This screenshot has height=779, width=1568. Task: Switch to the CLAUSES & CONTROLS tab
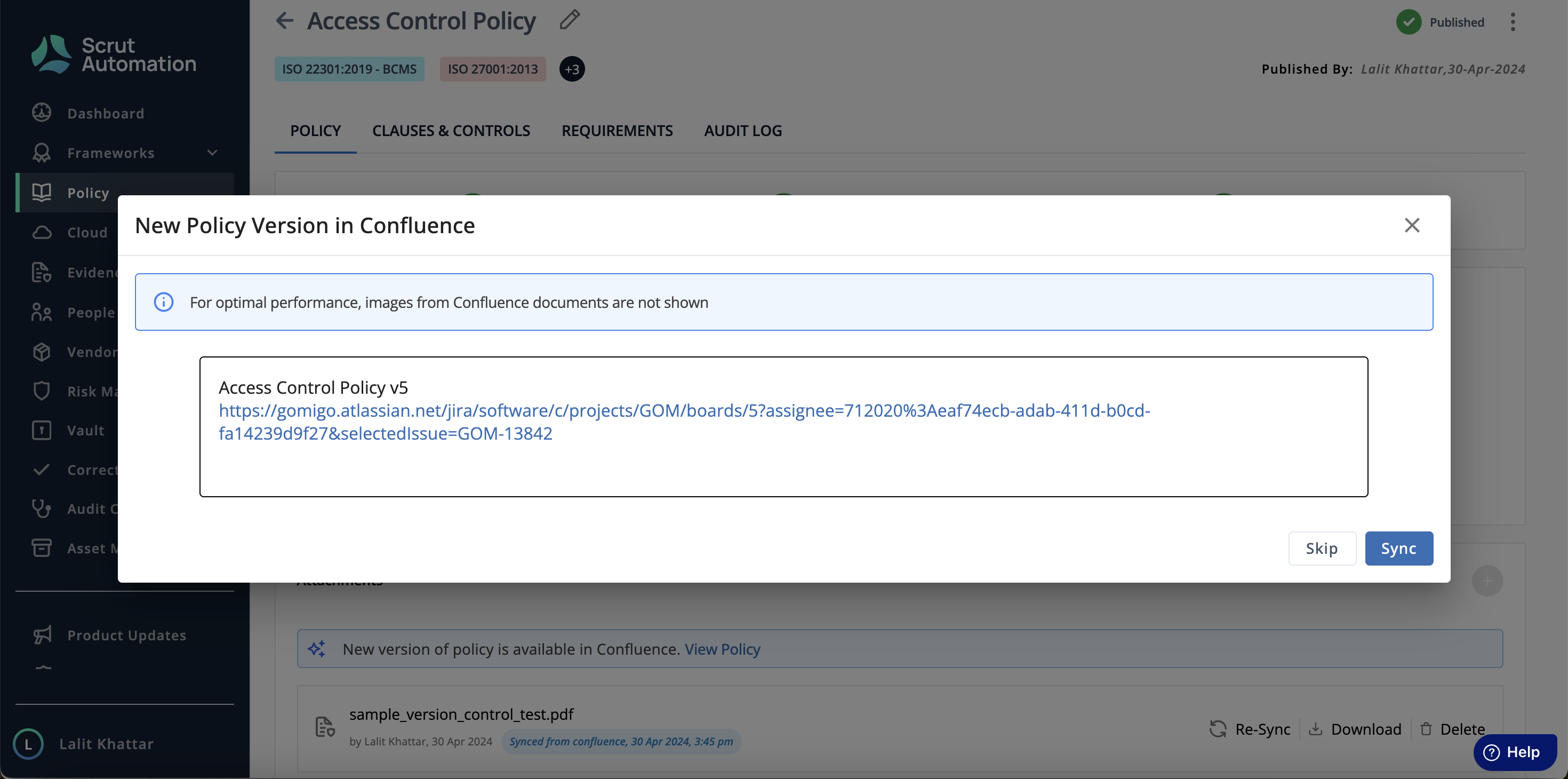(x=451, y=130)
